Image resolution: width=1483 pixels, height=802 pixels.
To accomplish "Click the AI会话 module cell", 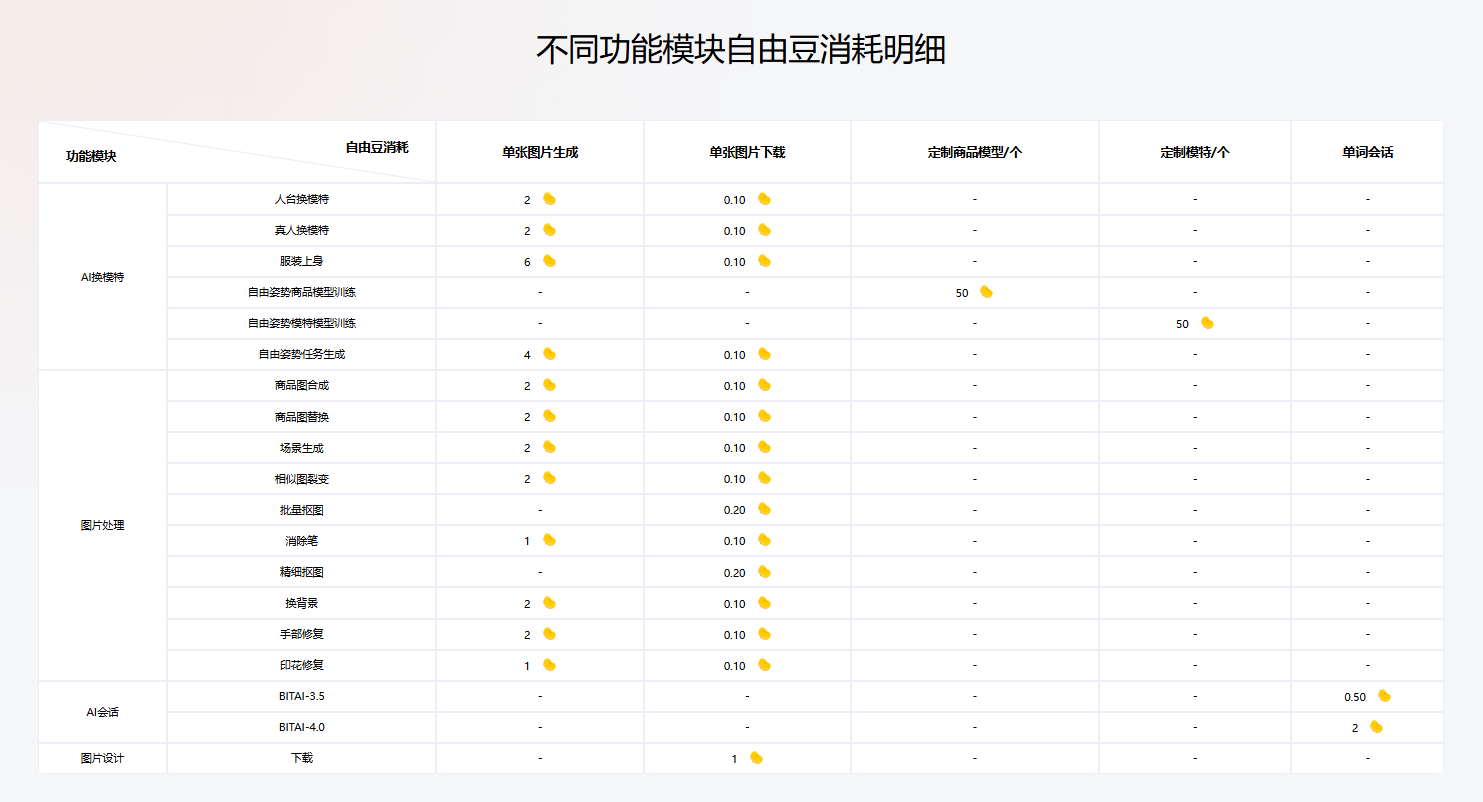I will (103, 712).
